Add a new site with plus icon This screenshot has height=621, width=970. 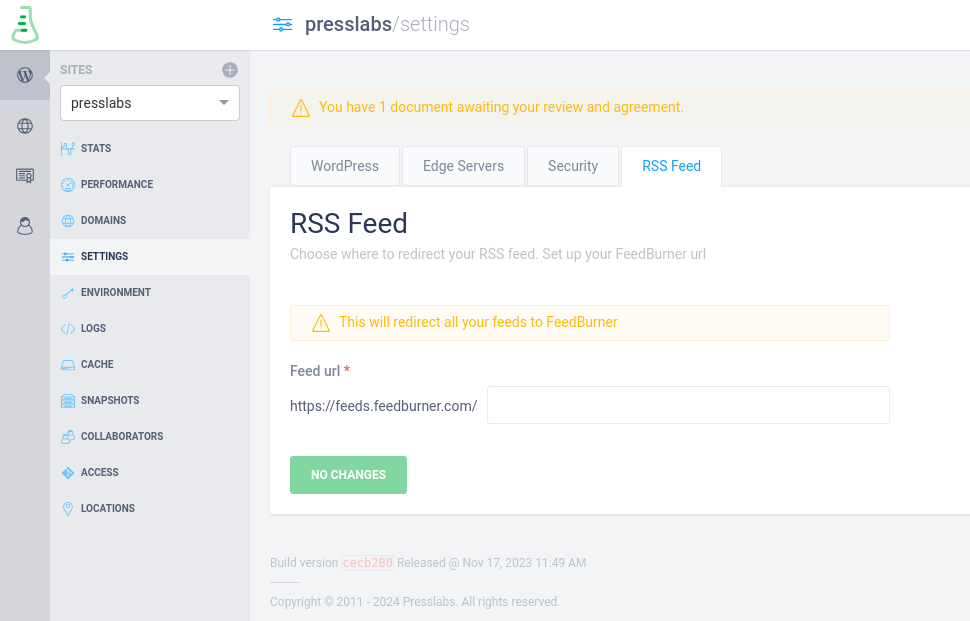pyautogui.click(x=230, y=70)
